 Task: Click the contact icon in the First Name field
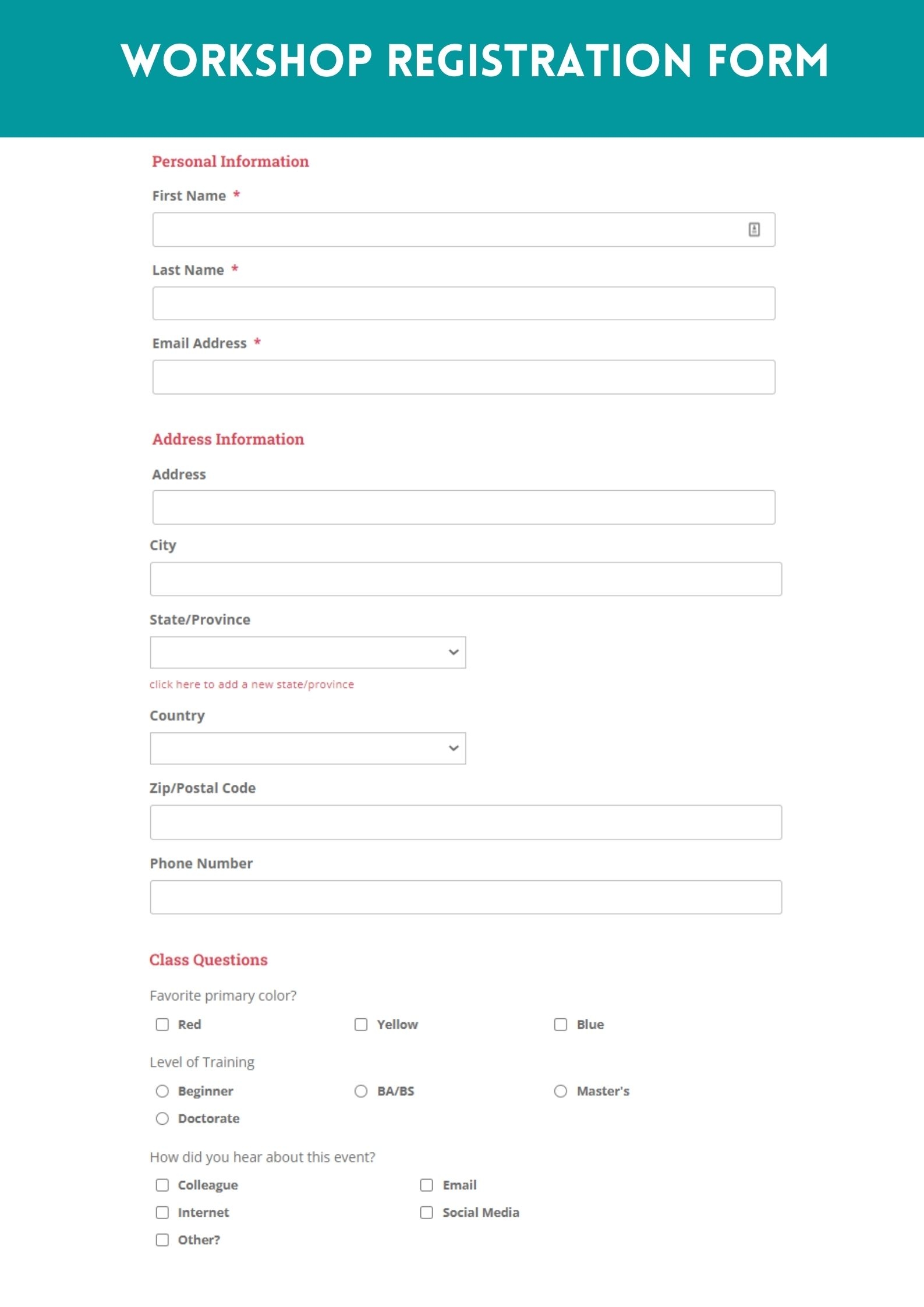[x=755, y=229]
